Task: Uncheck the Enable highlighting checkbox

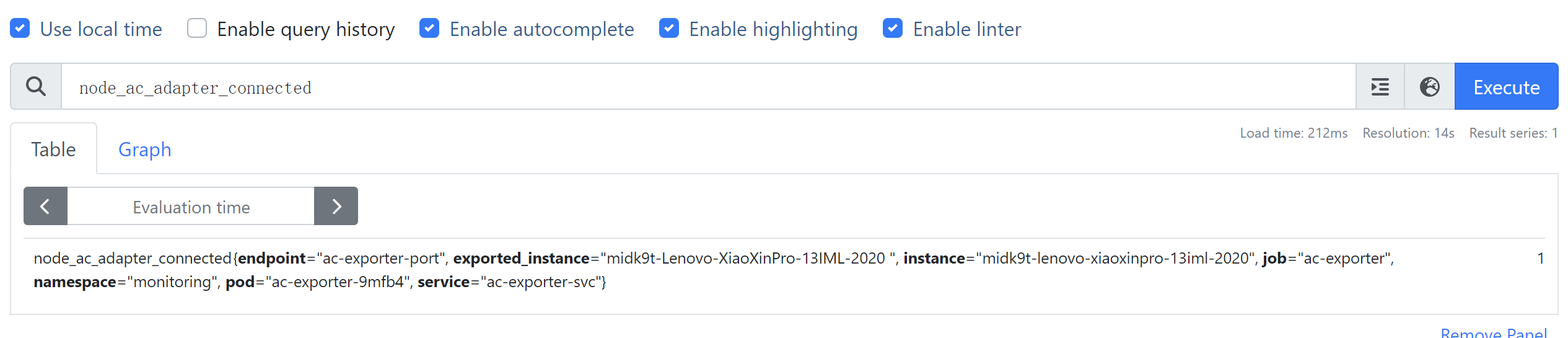Action: [x=669, y=29]
